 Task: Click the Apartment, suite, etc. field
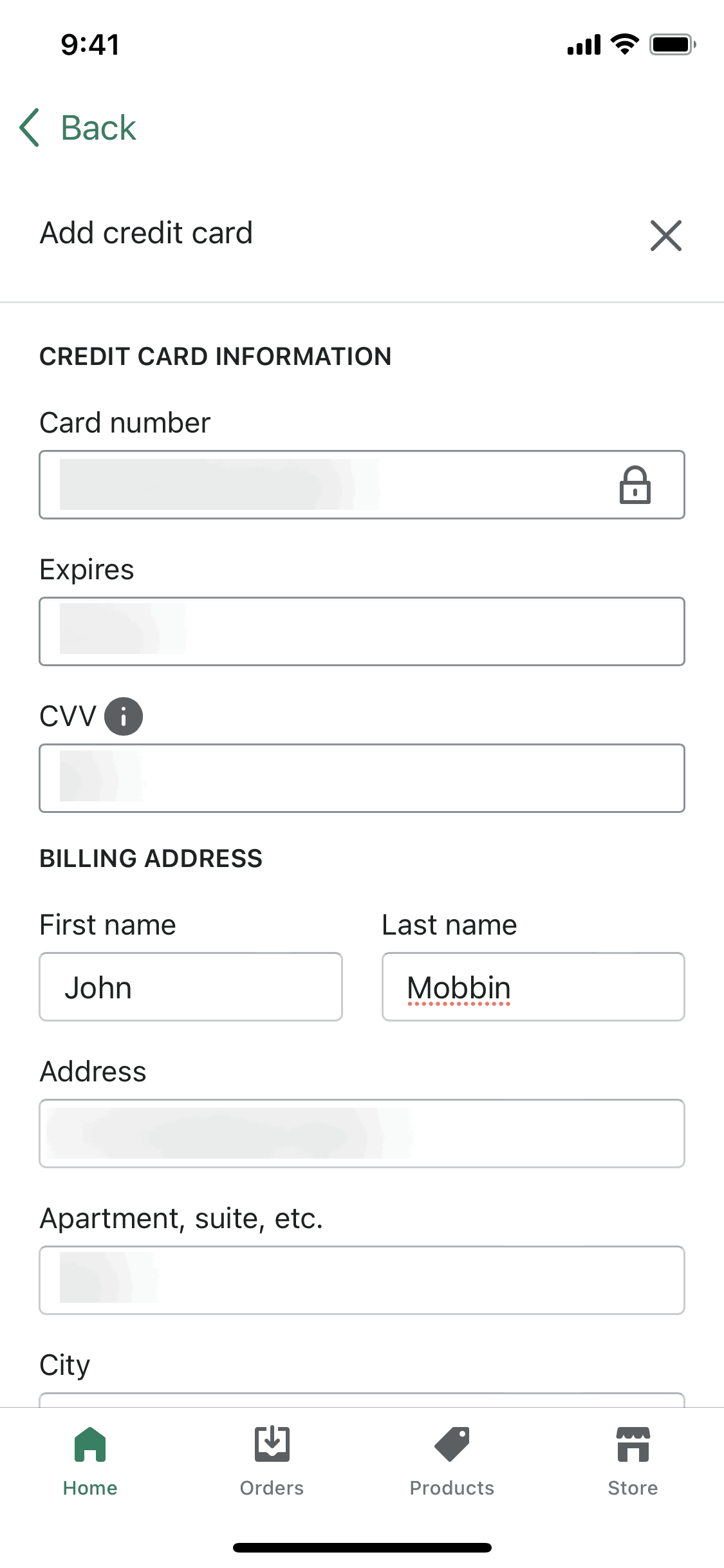click(x=362, y=1280)
